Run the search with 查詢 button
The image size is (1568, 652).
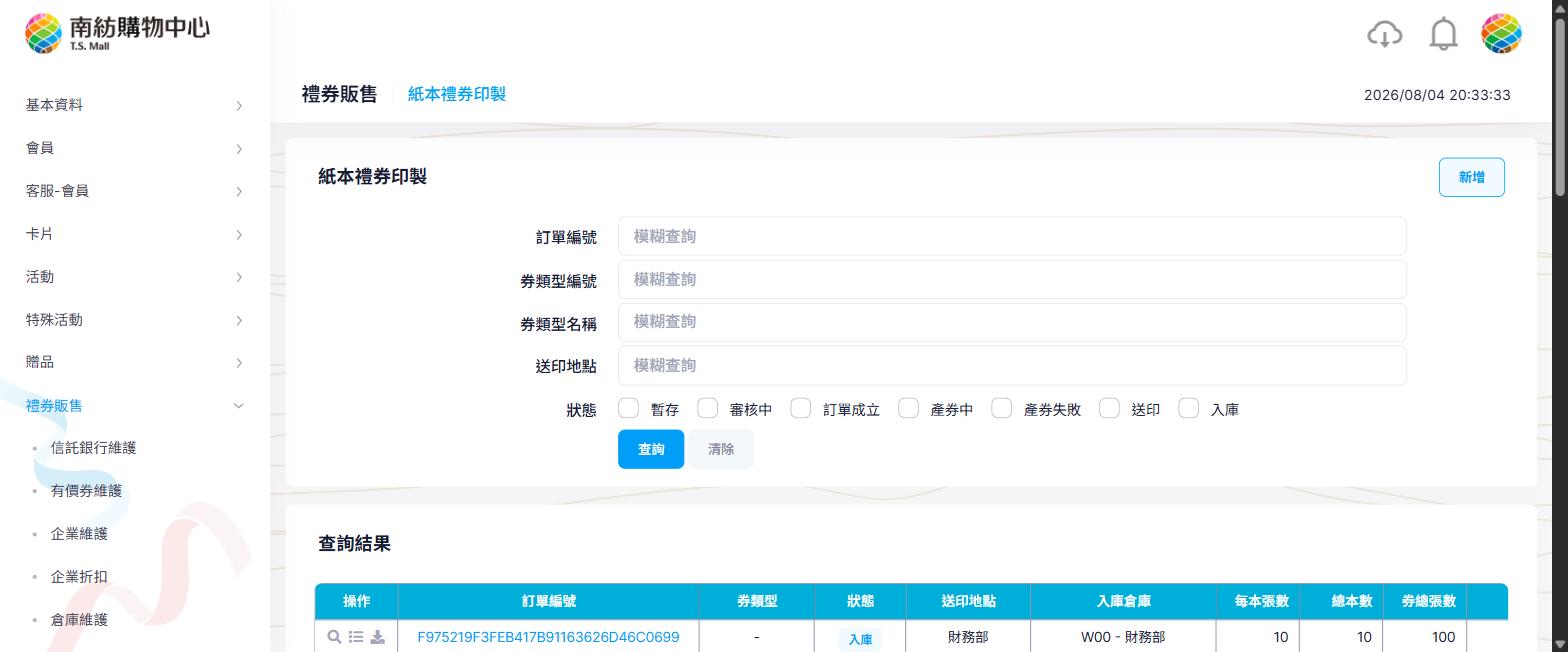(x=651, y=449)
